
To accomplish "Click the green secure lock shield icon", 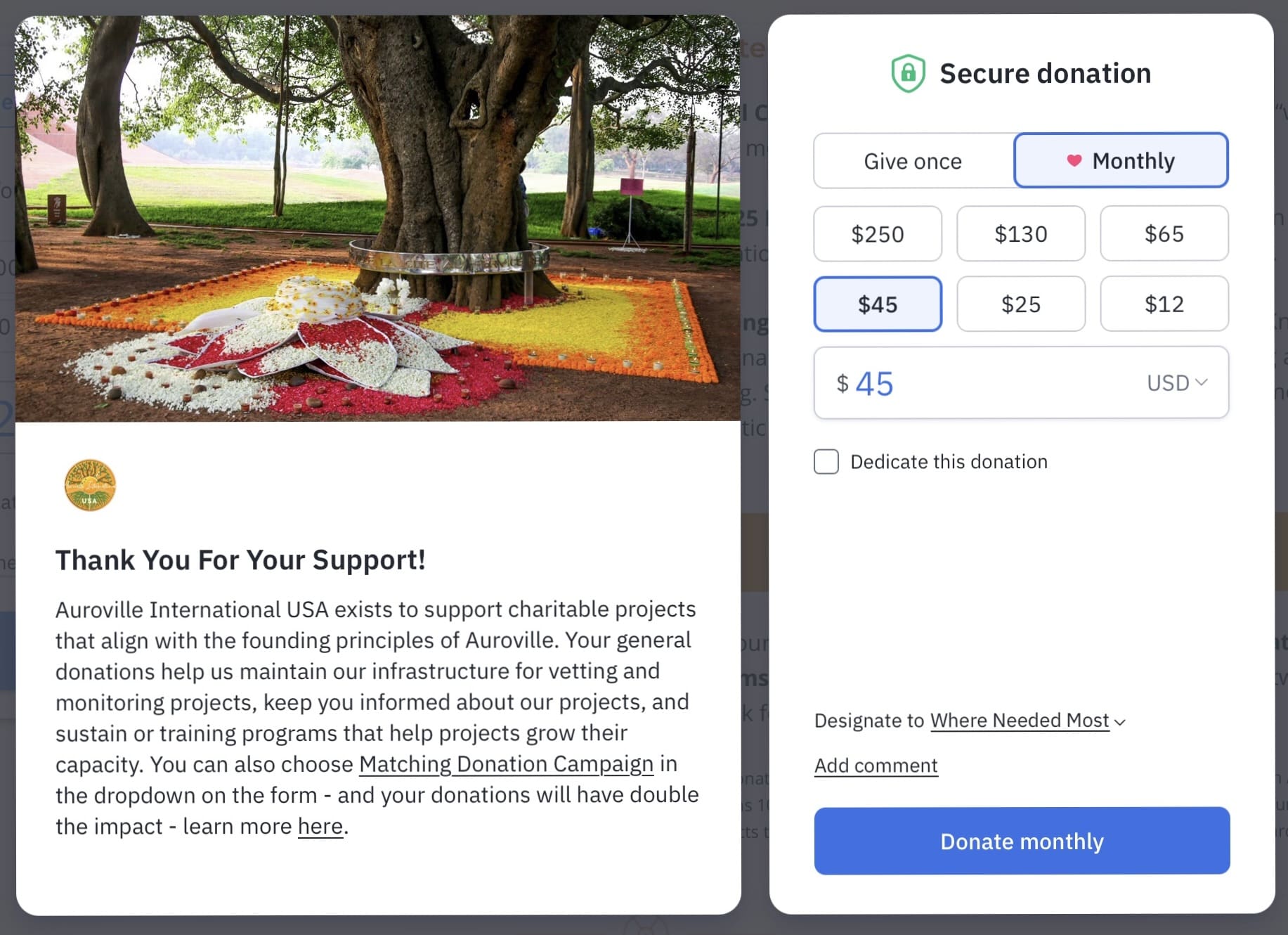I will click(x=908, y=73).
